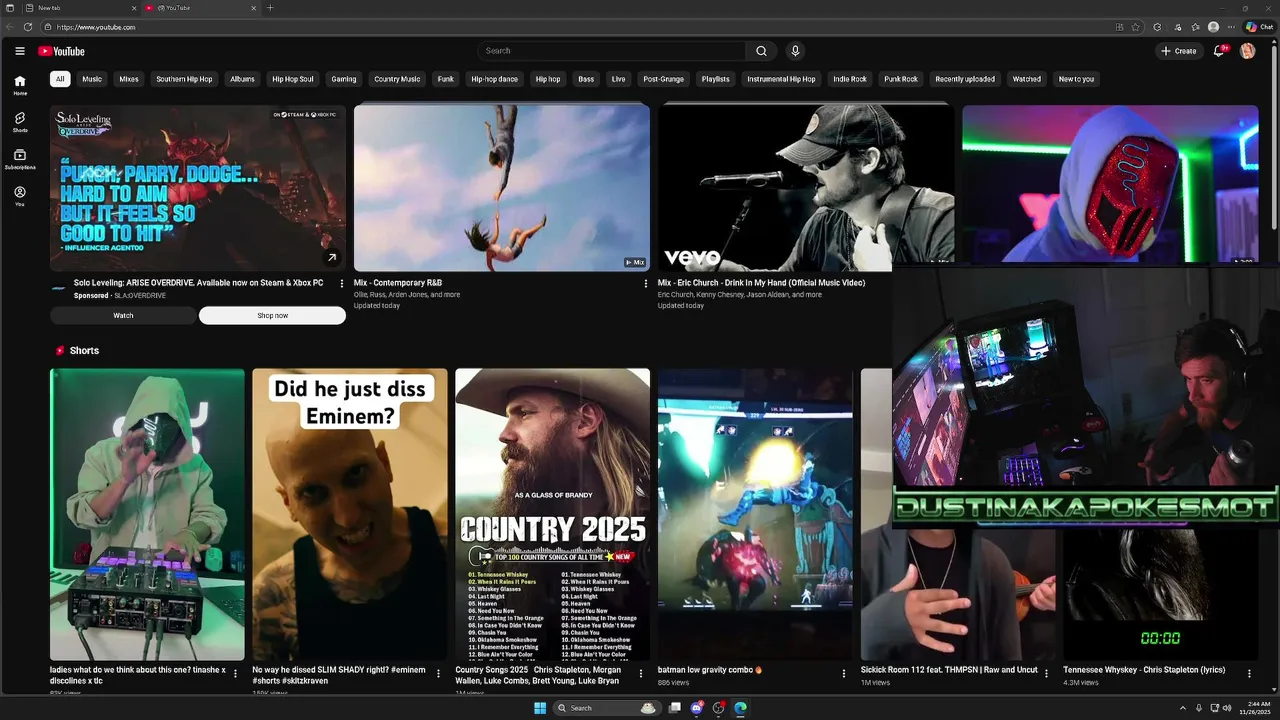Open the batman low gravity combo short thumbnail

(755, 514)
